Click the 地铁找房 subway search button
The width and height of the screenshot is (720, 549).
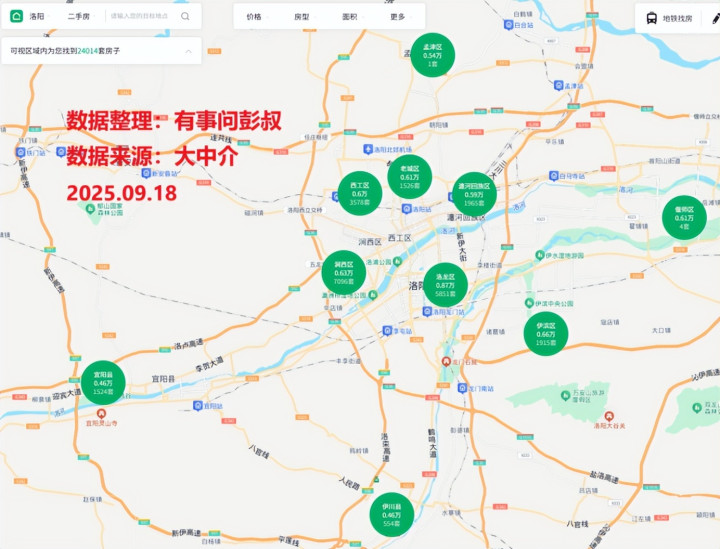point(669,18)
